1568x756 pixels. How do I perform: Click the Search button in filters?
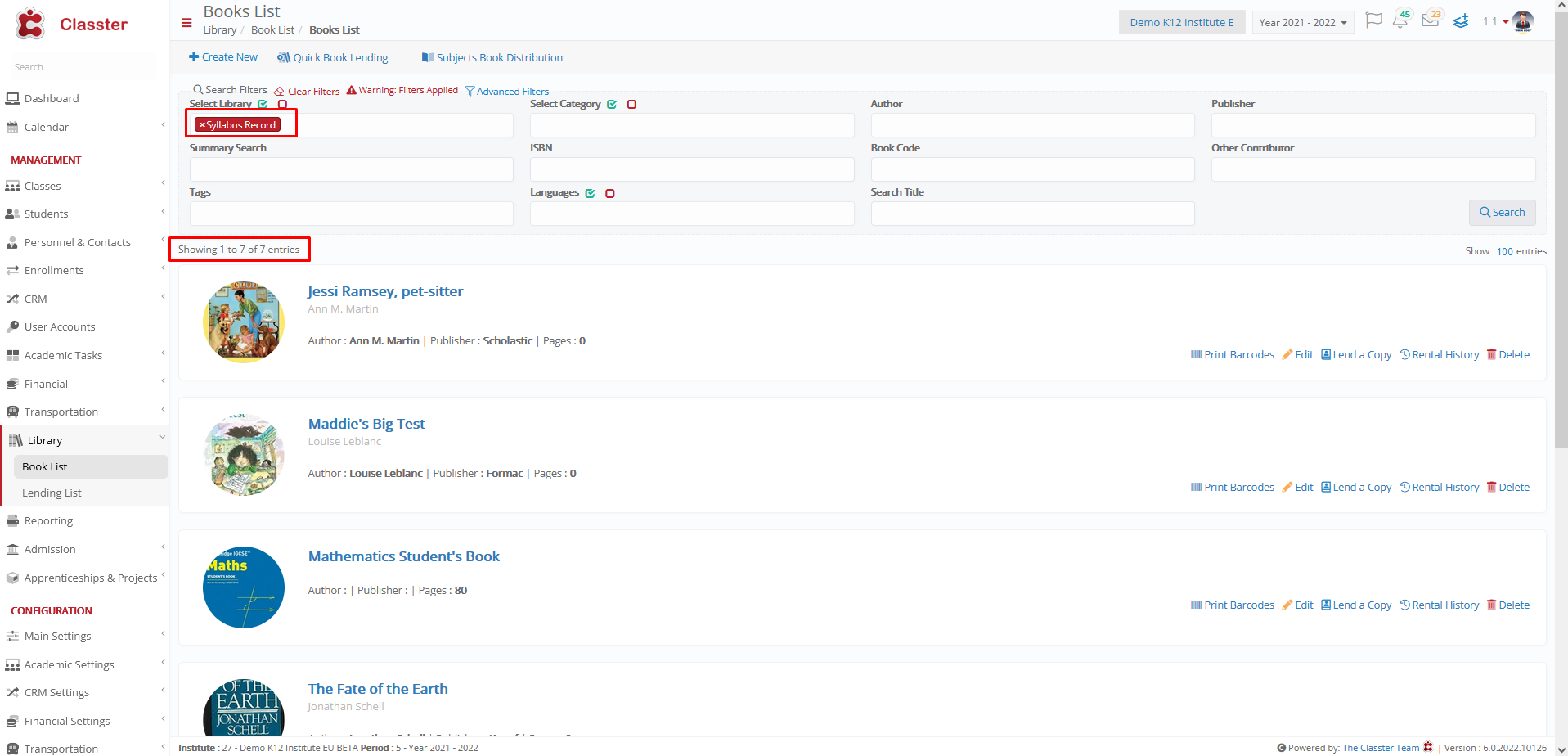click(x=1502, y=213)
